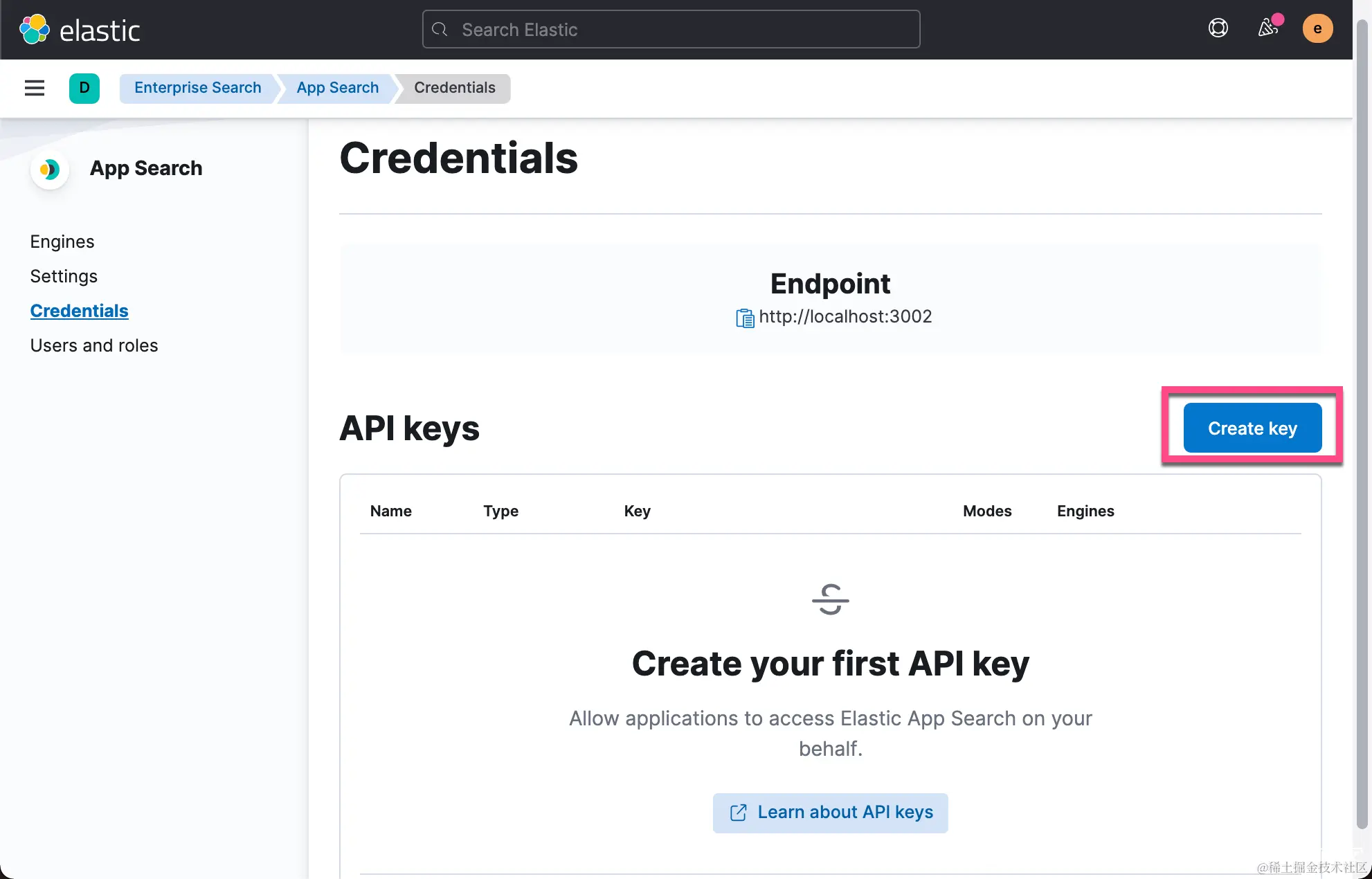Viewport: 1372px width, 879px height.
Task: Copy the endpoint URL with the clipboard icon
Action: [x=744, y=318]
